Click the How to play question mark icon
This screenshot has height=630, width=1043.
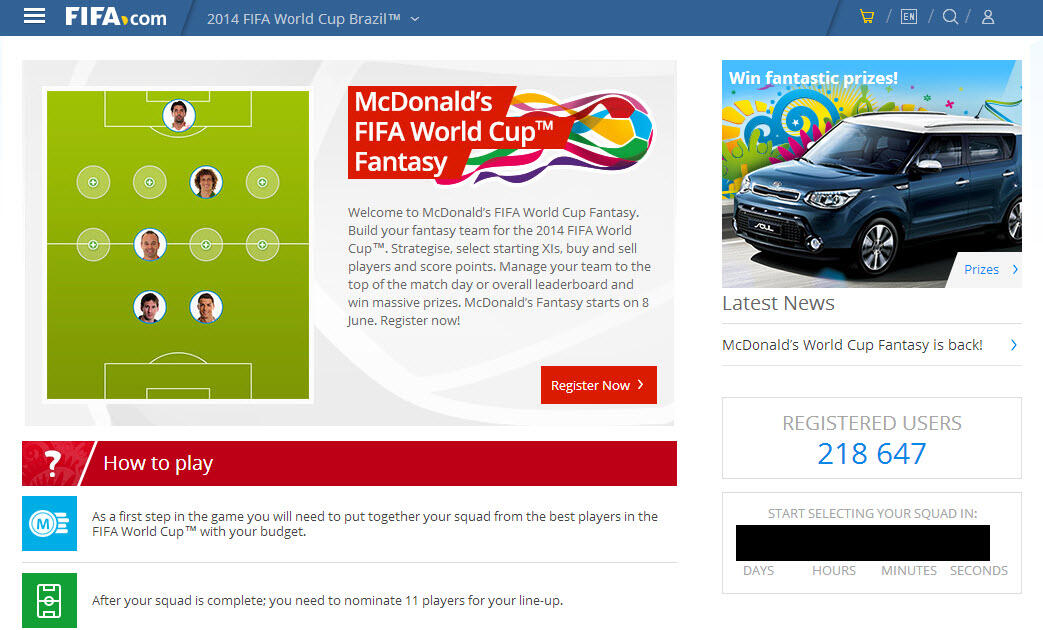tap(53, 463)
